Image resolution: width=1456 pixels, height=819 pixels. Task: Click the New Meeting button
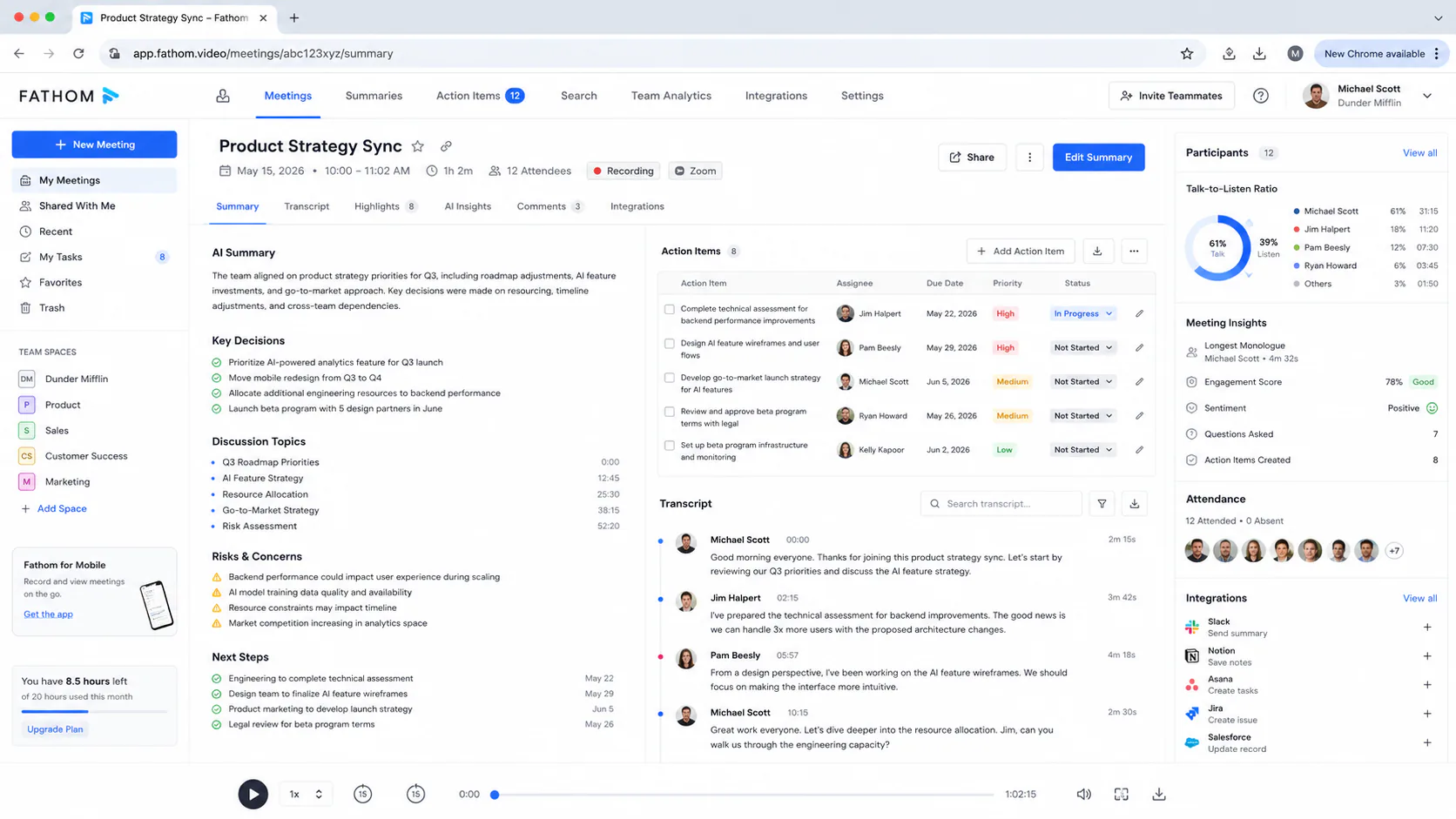[x=94, y=144]
